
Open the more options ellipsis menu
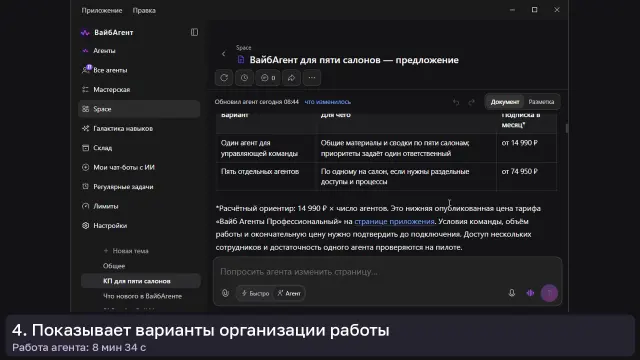(312, 78)
